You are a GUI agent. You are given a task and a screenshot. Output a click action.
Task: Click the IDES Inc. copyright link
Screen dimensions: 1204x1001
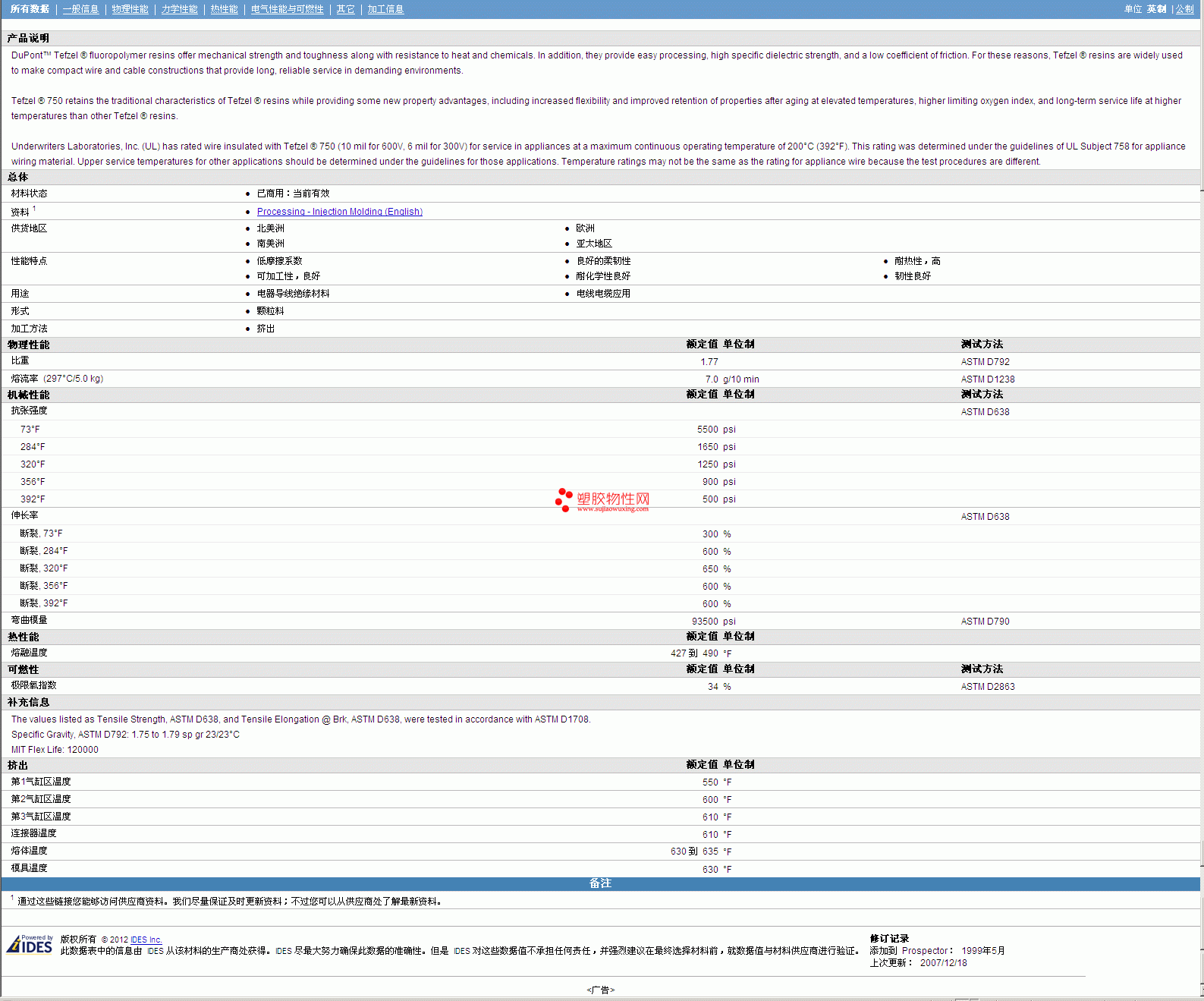[x=146, y=940]
